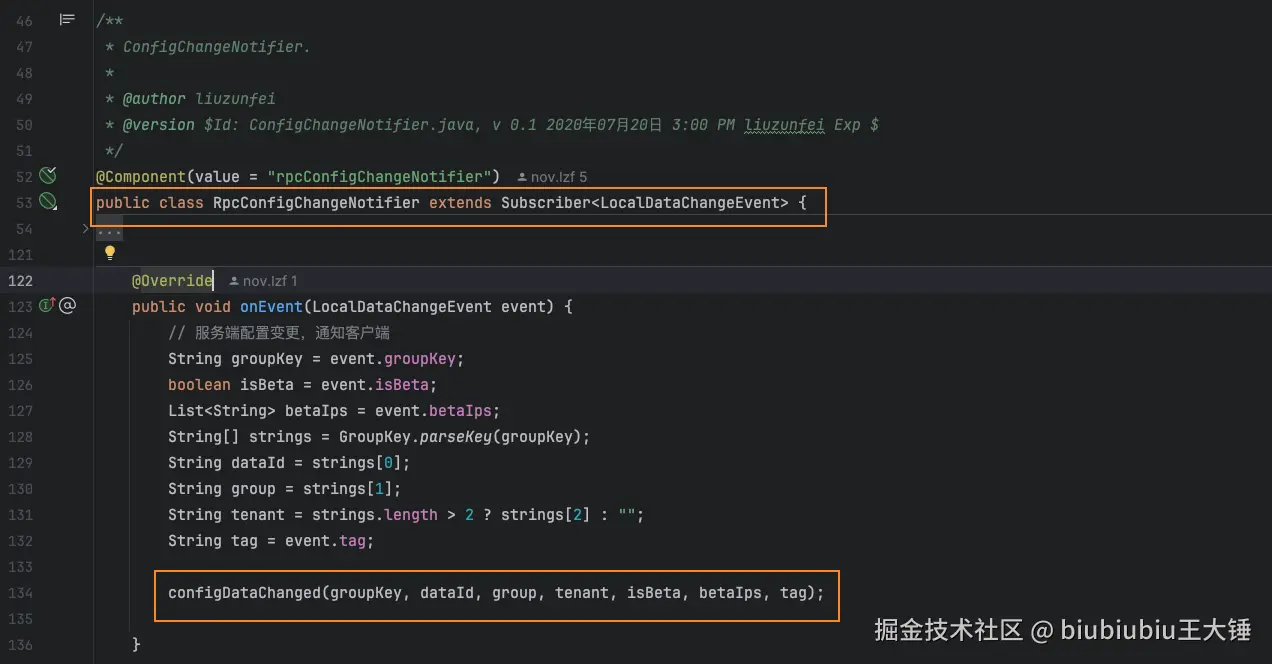Click the @Override annotation
Screen dimensions: 1272x664
[x=173, y=281]
